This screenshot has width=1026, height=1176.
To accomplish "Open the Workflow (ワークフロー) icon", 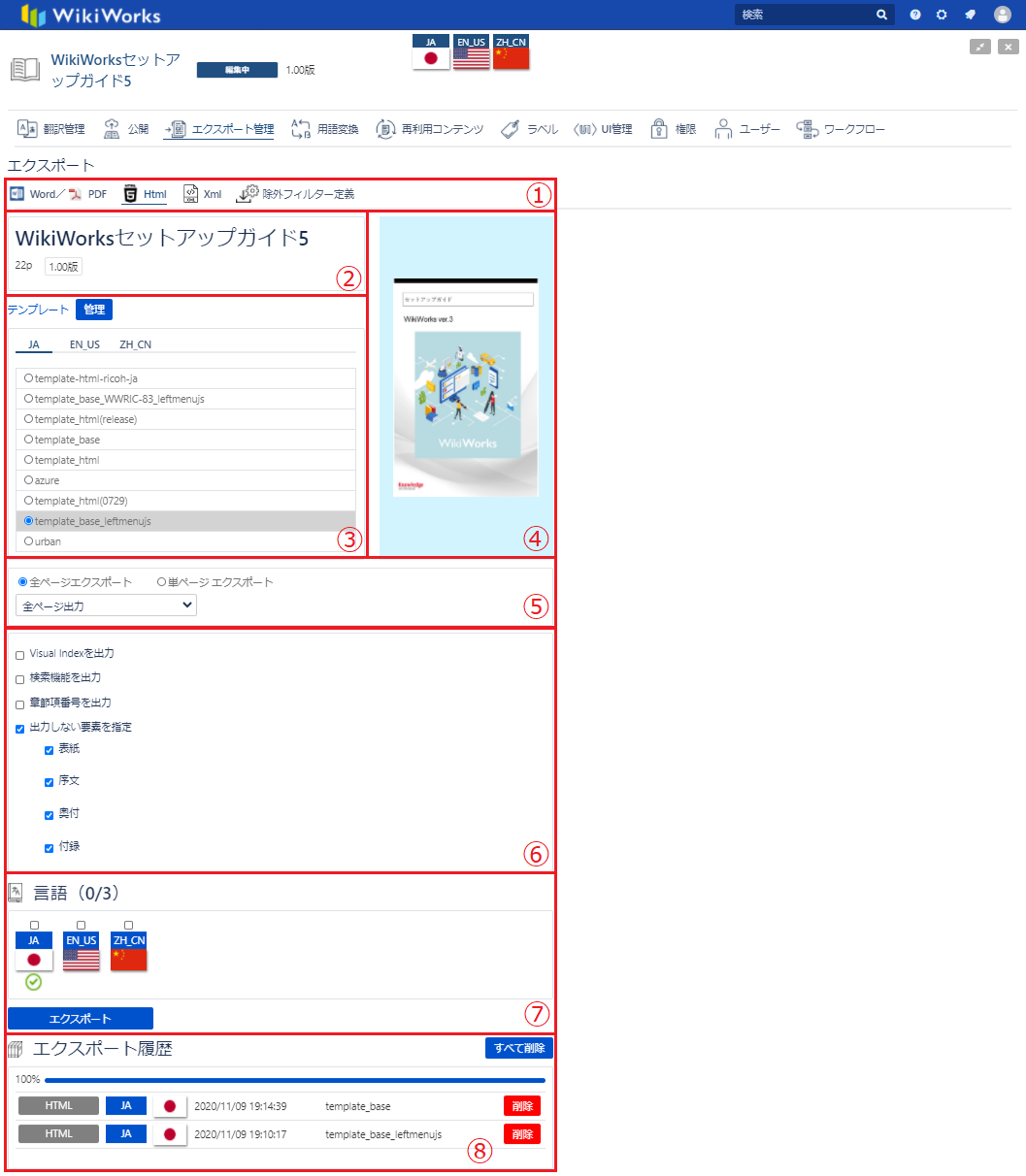I will click(x=808, y=129).
